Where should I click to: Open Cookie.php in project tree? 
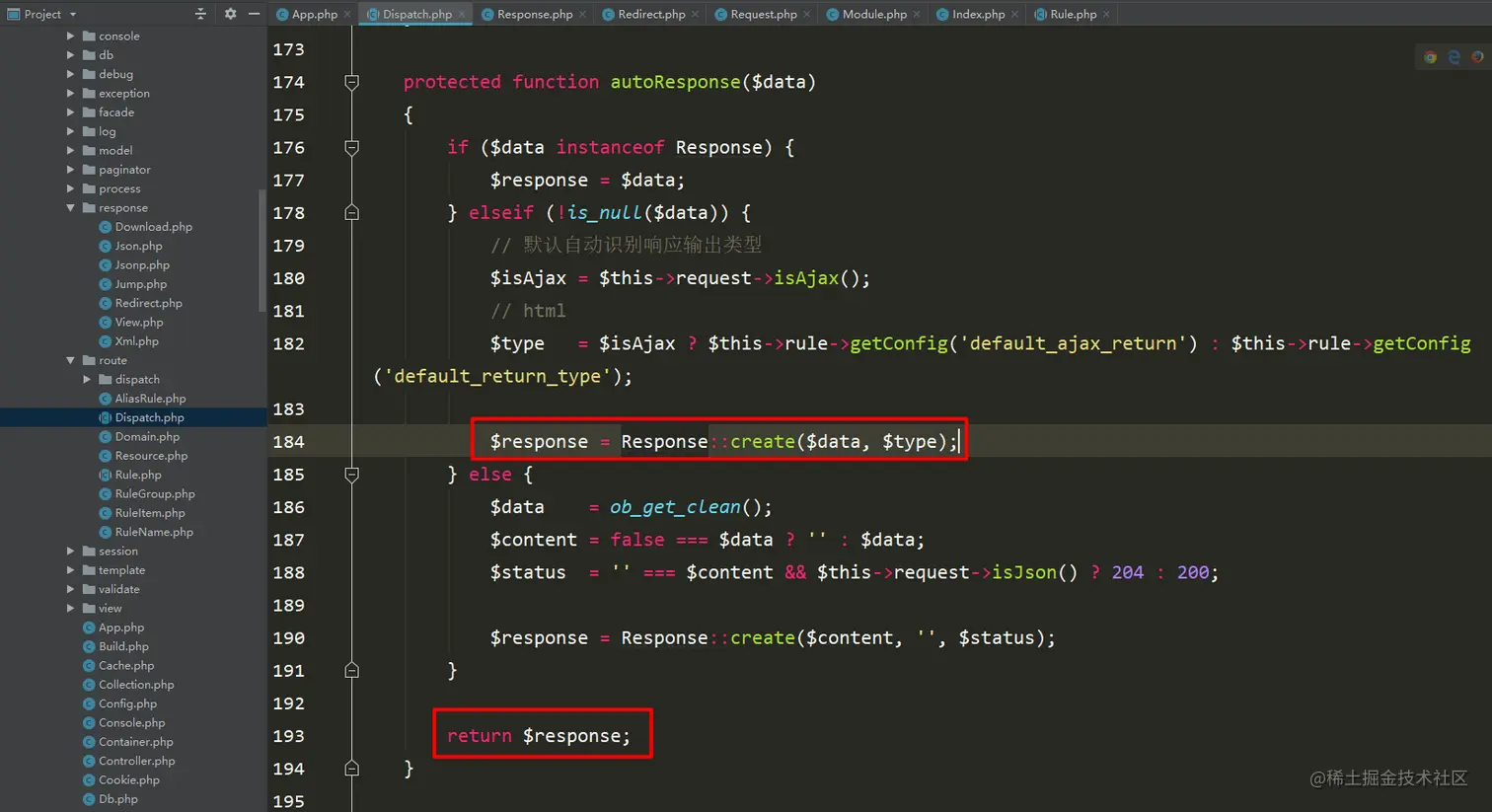point(120,780)
